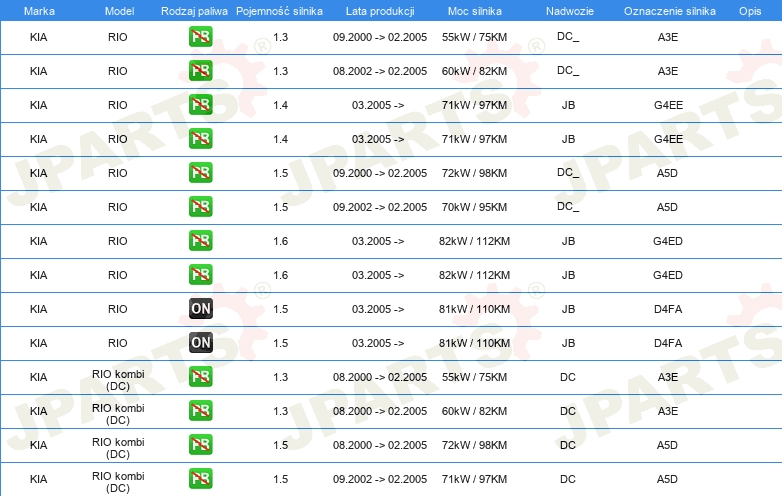This screenshot has width=782, height=496.
Task: Select the 70kW / 95KM power cell
Action: (474, 207)
